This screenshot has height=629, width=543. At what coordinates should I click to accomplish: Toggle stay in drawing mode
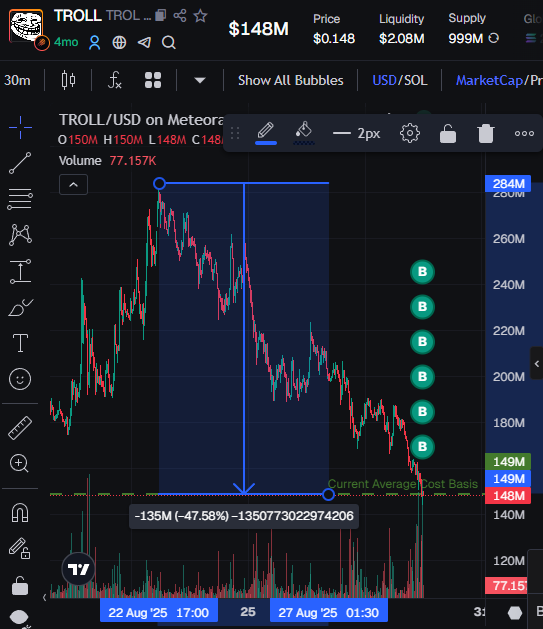tap(20, 548)
